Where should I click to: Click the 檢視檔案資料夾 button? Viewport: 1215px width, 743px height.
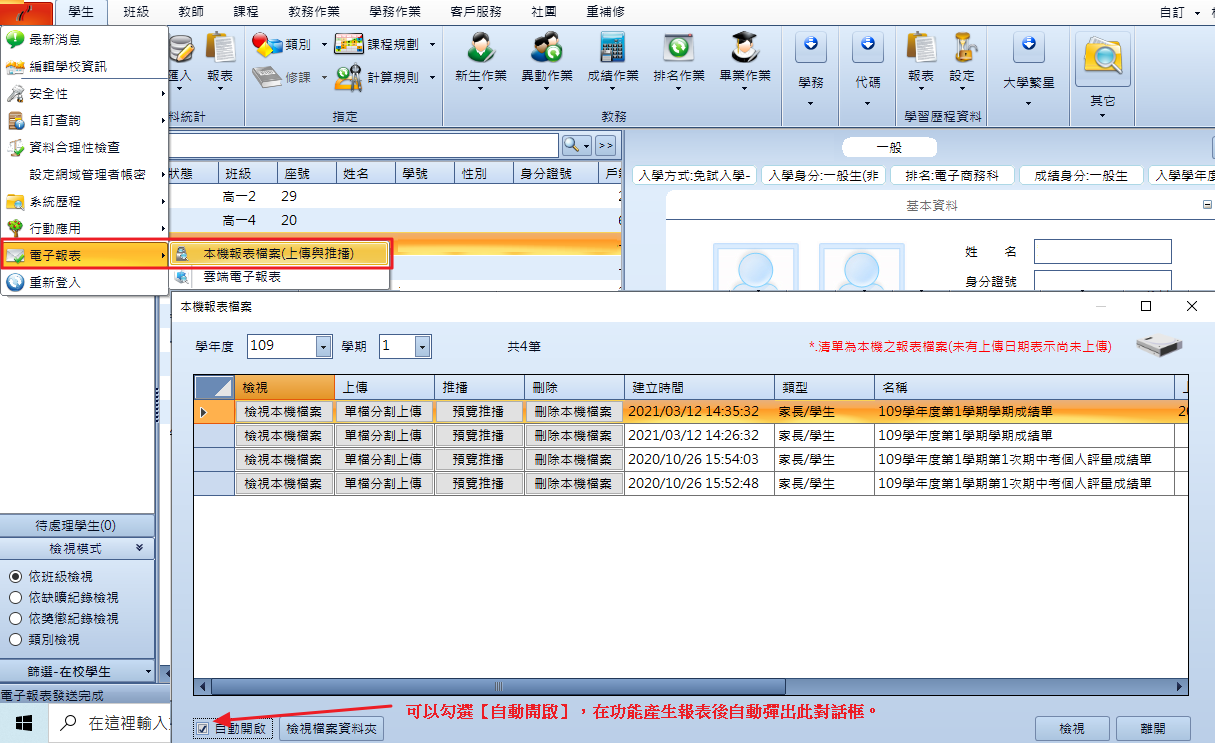pyautogui.click(x=331, y=729)
